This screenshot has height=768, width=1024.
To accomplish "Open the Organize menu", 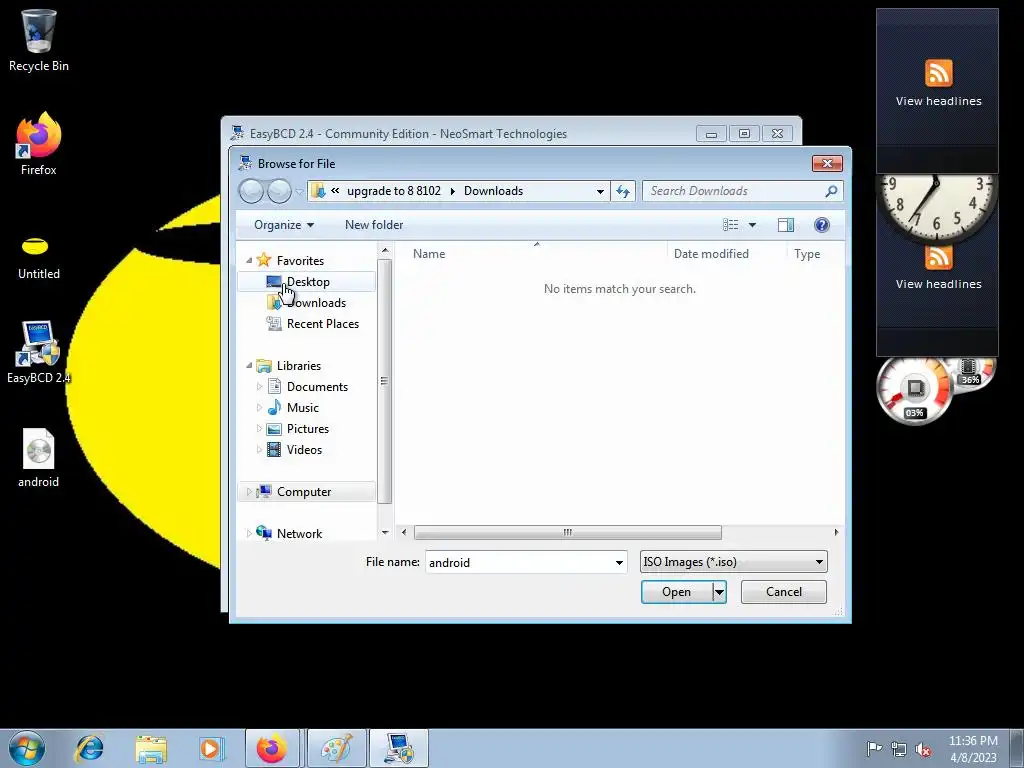I will 283,225.
